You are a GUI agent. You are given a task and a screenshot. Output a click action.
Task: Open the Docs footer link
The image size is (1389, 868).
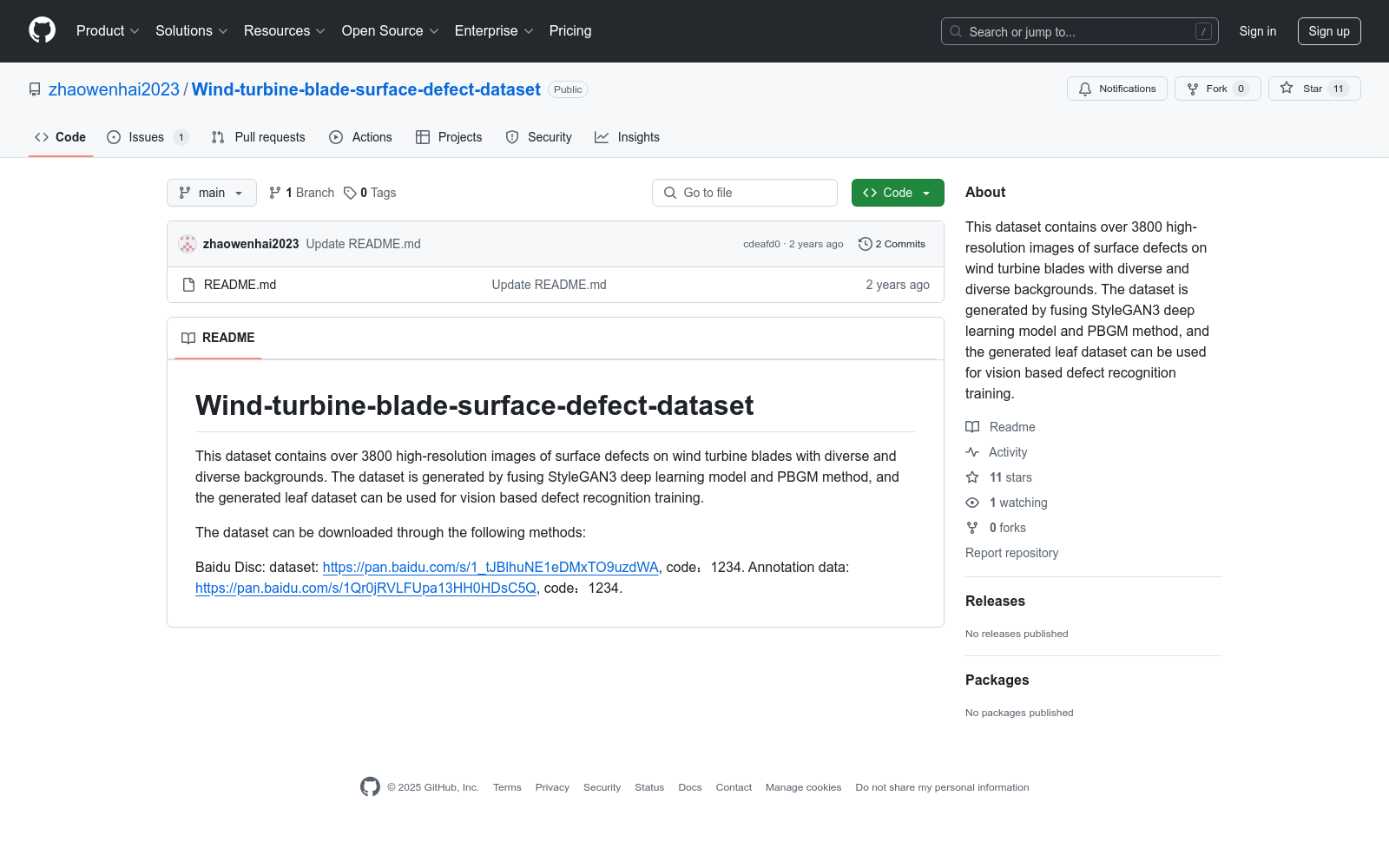click(x=690, y=787)
